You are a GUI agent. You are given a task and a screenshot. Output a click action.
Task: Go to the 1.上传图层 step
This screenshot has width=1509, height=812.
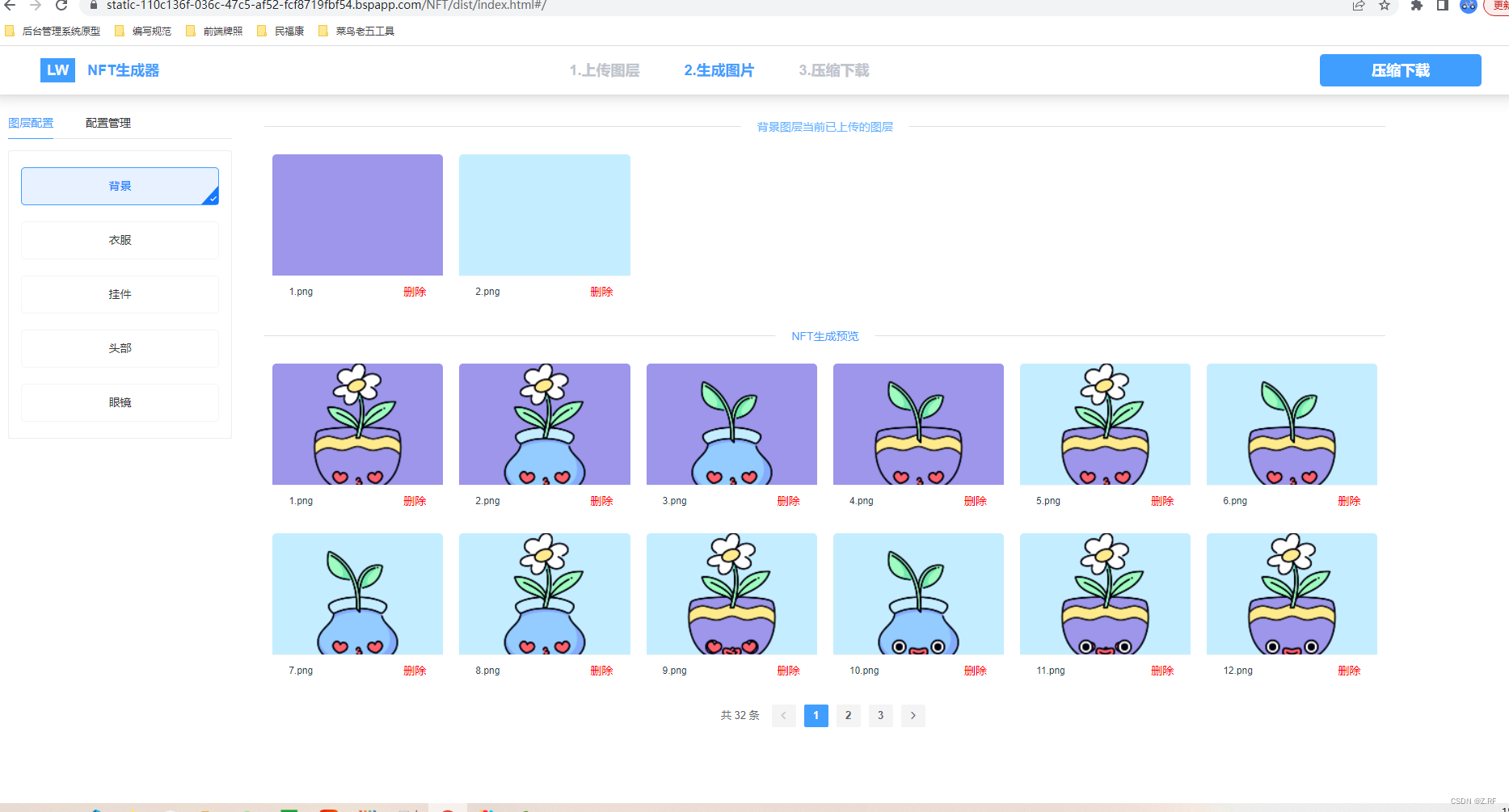(x=605, y=70)
